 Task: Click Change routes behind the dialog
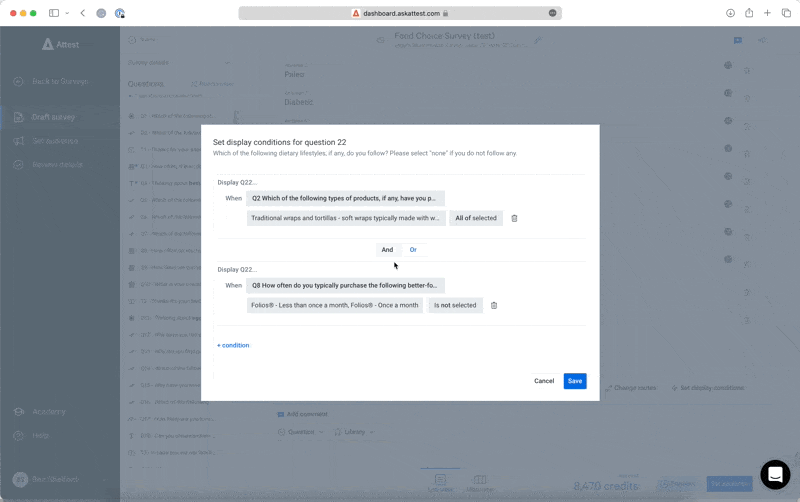click(x=631, y=388)
